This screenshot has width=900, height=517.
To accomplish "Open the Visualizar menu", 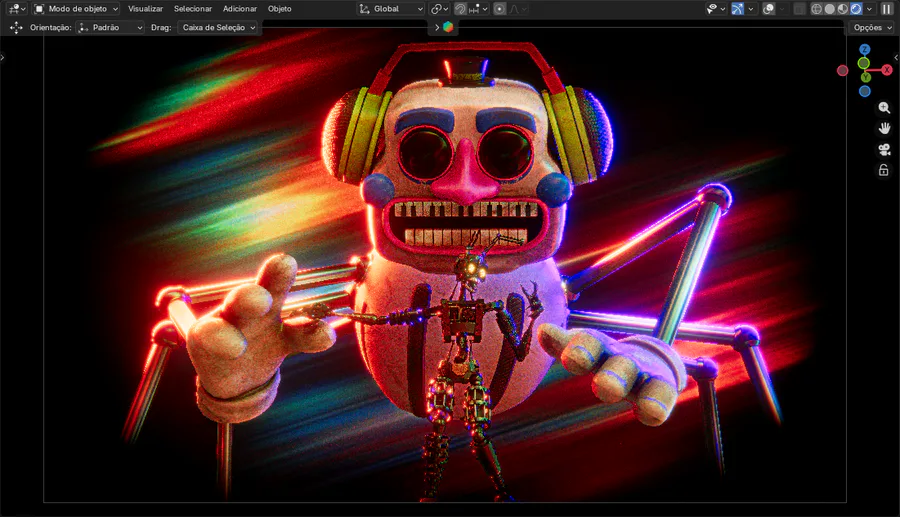I will 145,9.
